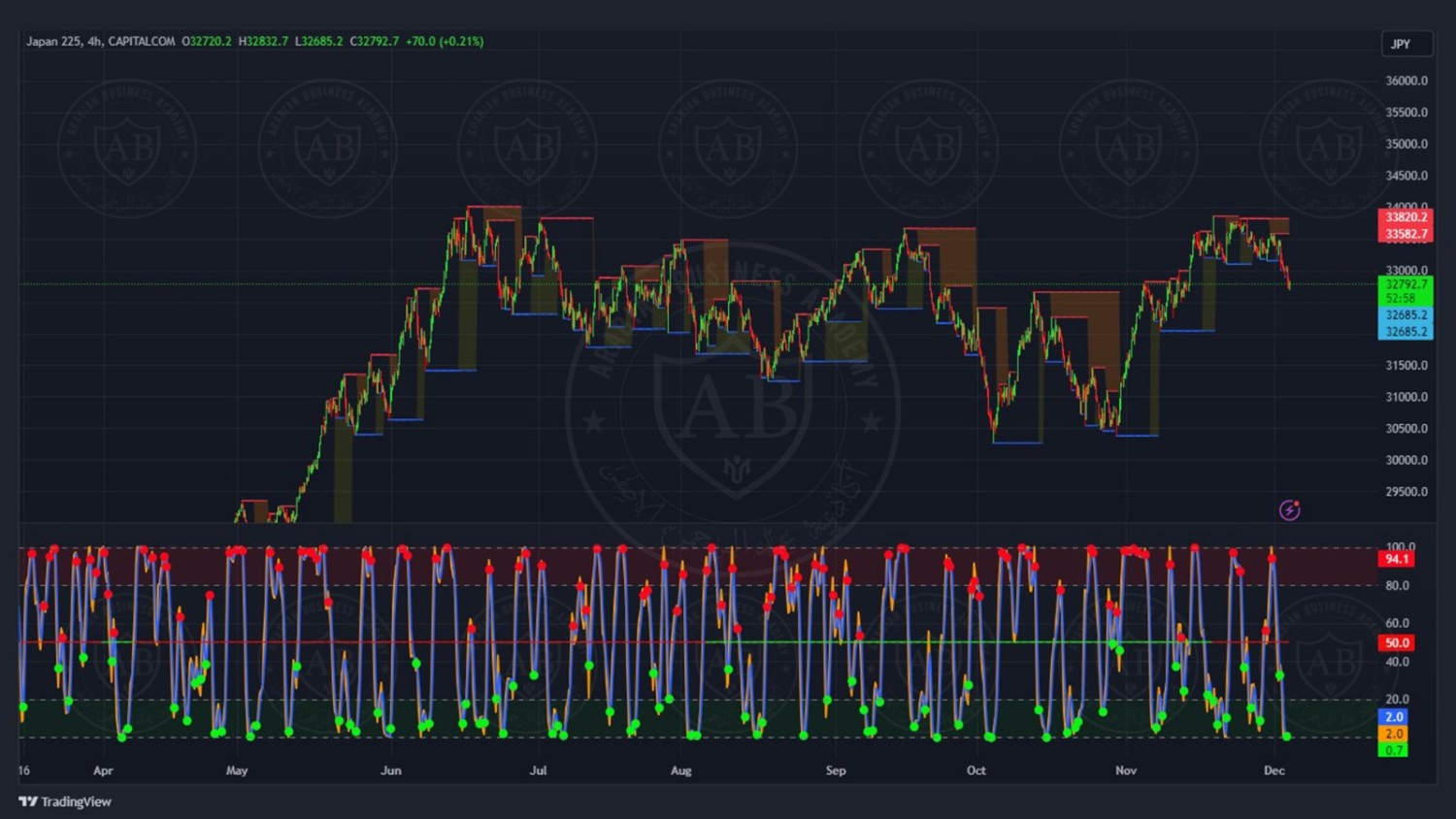Click the orange 2.0 indicator value label

tap(1394, 734)
